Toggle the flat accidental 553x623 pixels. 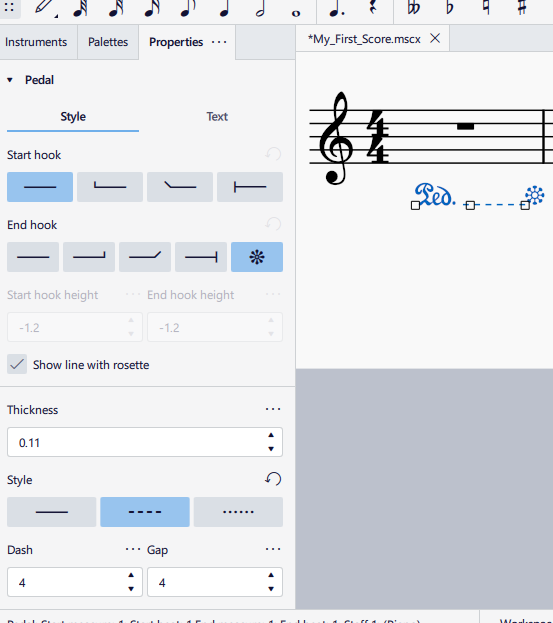[x=450, y=8]
